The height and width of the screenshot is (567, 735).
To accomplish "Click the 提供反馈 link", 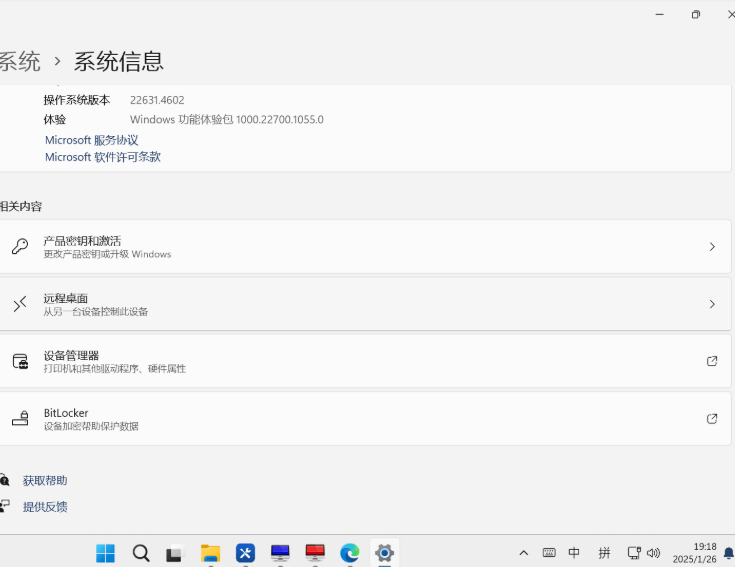I will tap(45, 507).
